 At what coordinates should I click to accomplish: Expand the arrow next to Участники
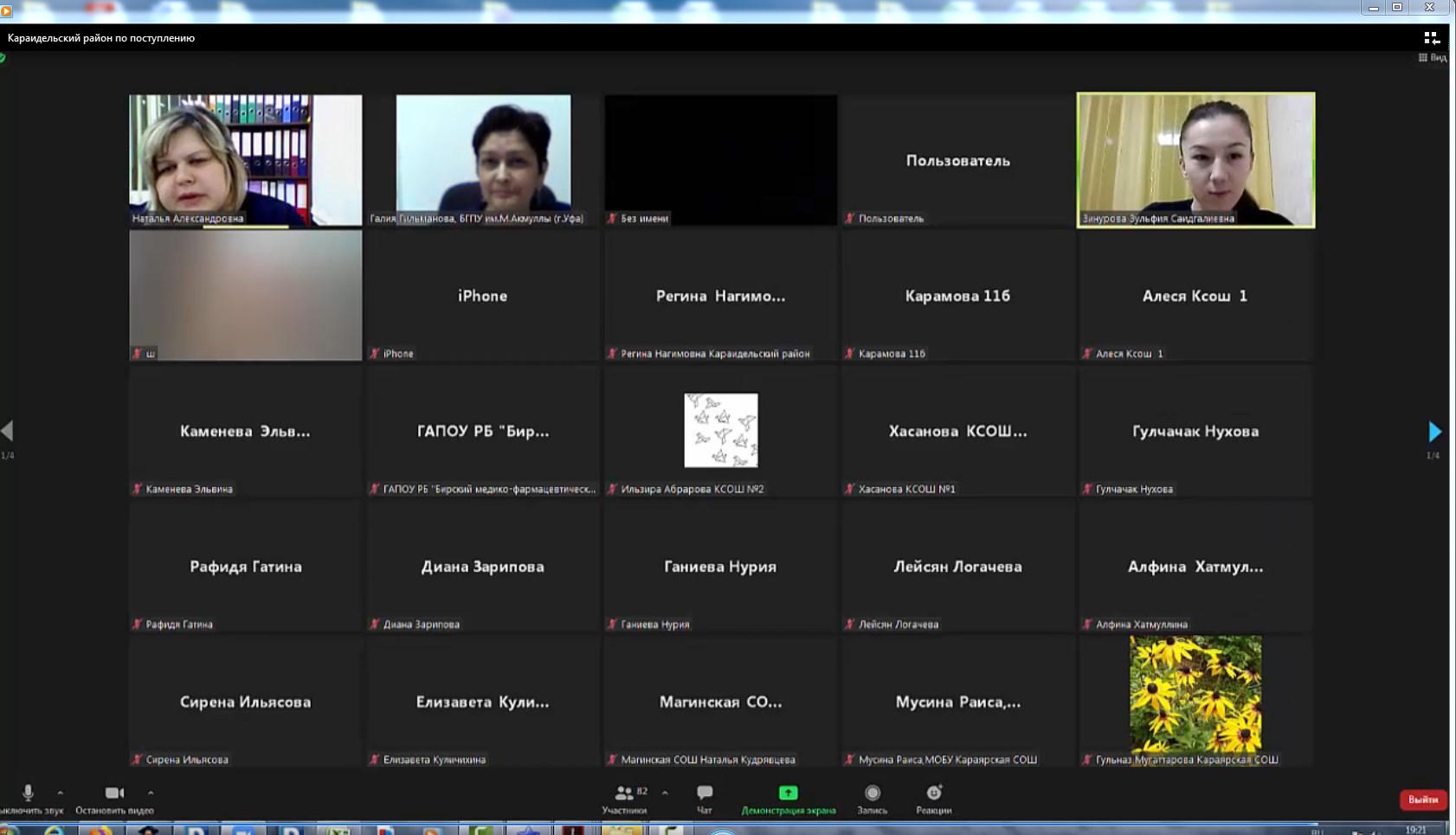pyautogui.click(x=665, y=793)
